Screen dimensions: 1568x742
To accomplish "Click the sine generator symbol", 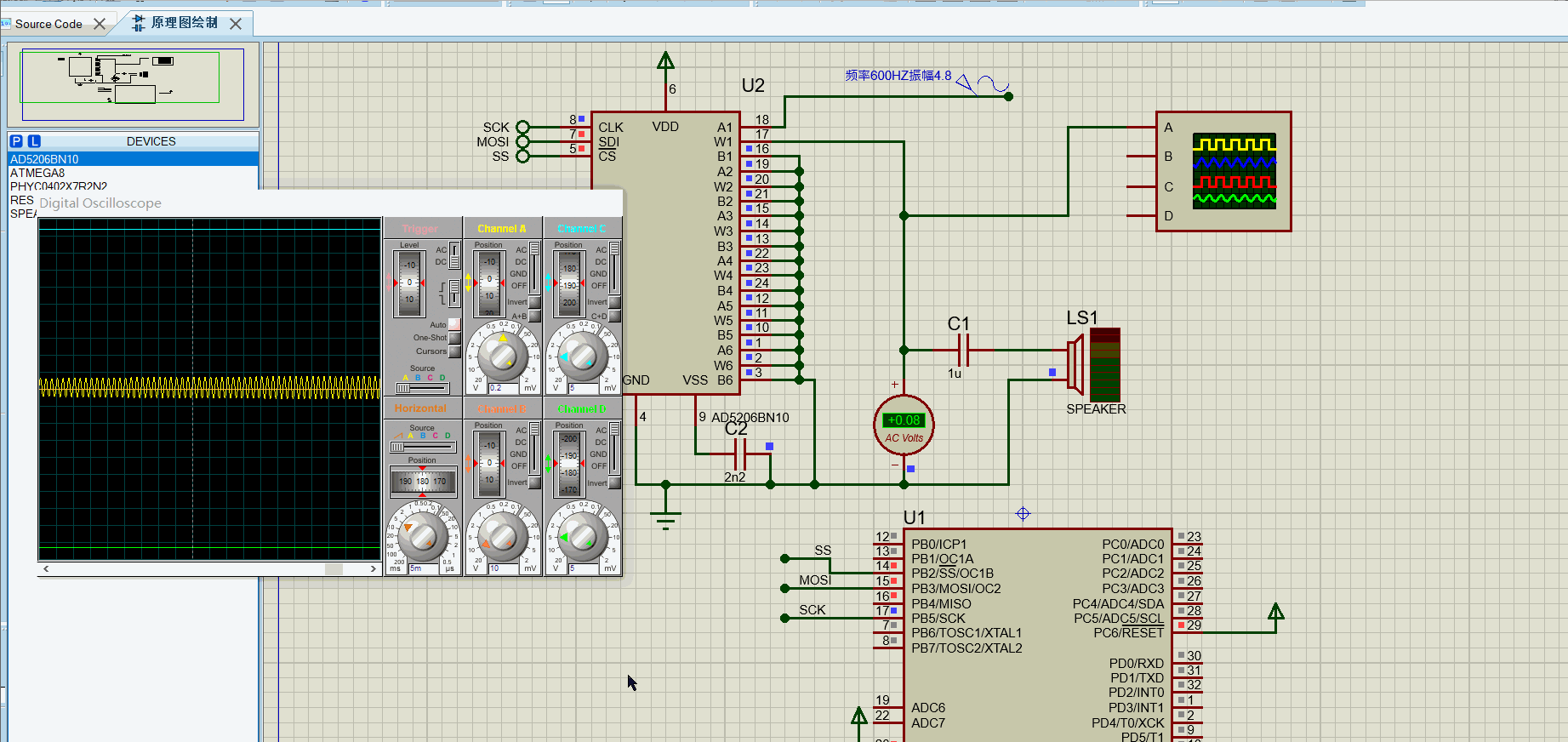I will tap(992, 83).
